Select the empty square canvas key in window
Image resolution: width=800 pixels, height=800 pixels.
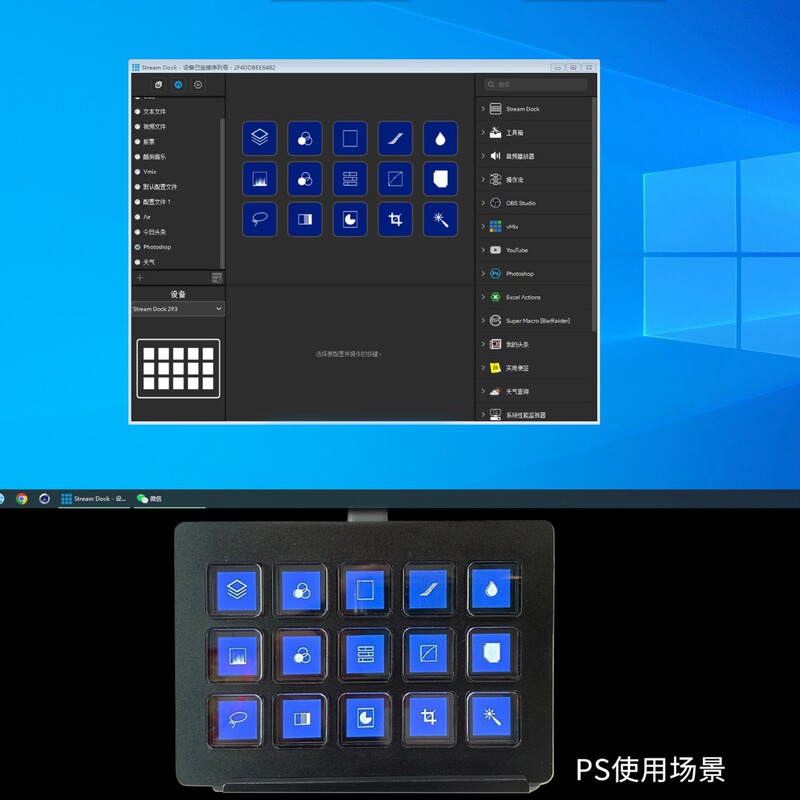350,138
